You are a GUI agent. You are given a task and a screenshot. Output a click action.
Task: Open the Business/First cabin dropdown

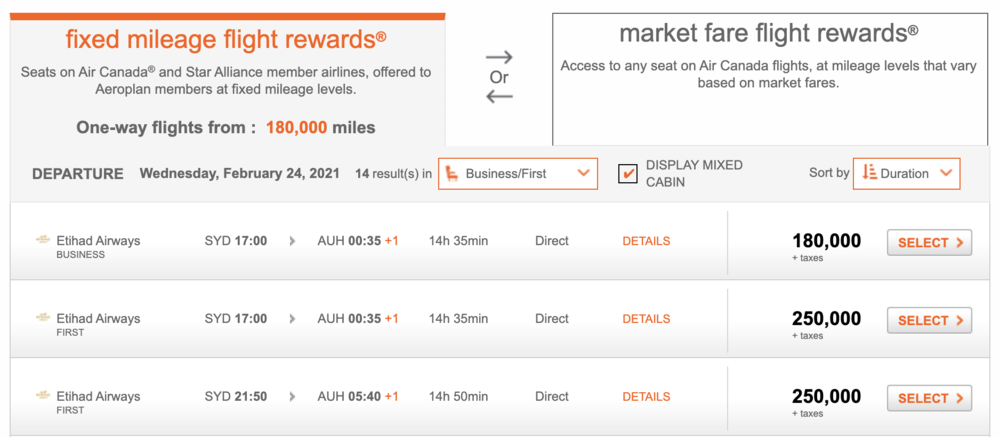pyautogui.click(x=518, y=173)
